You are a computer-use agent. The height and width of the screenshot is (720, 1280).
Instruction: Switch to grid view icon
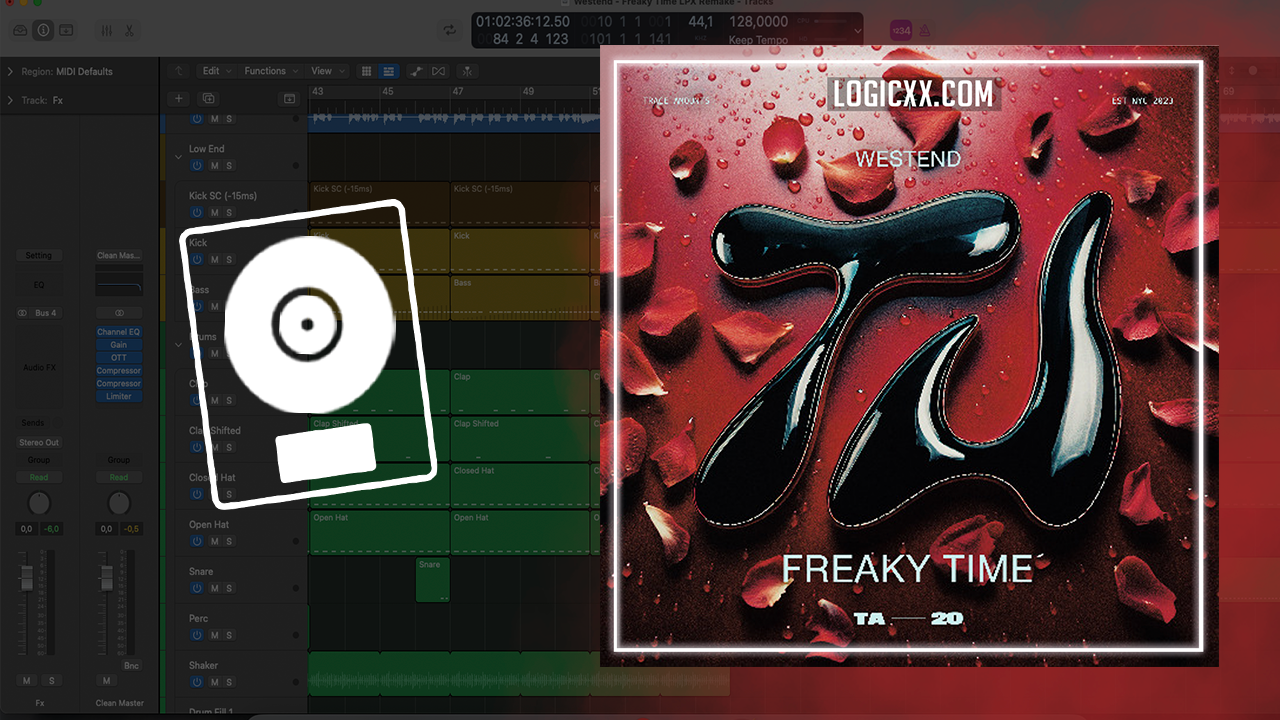click(366, 71)
